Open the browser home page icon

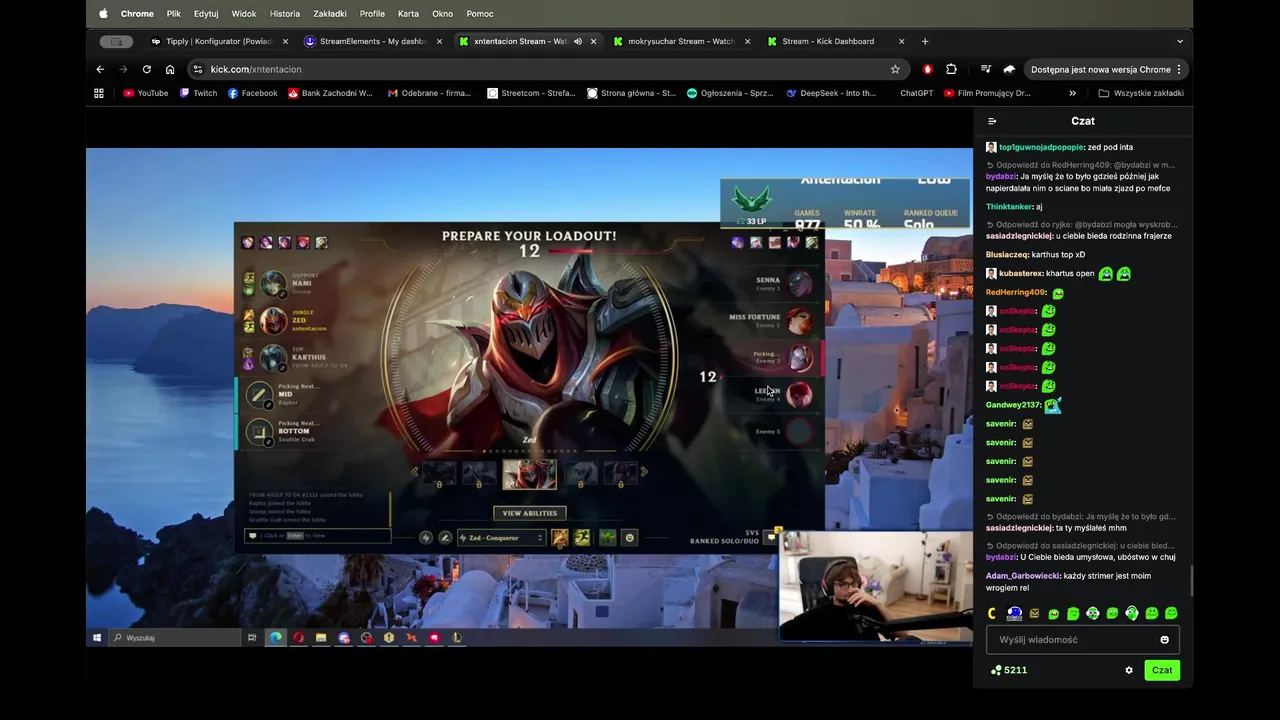click(x=170, y=69)
